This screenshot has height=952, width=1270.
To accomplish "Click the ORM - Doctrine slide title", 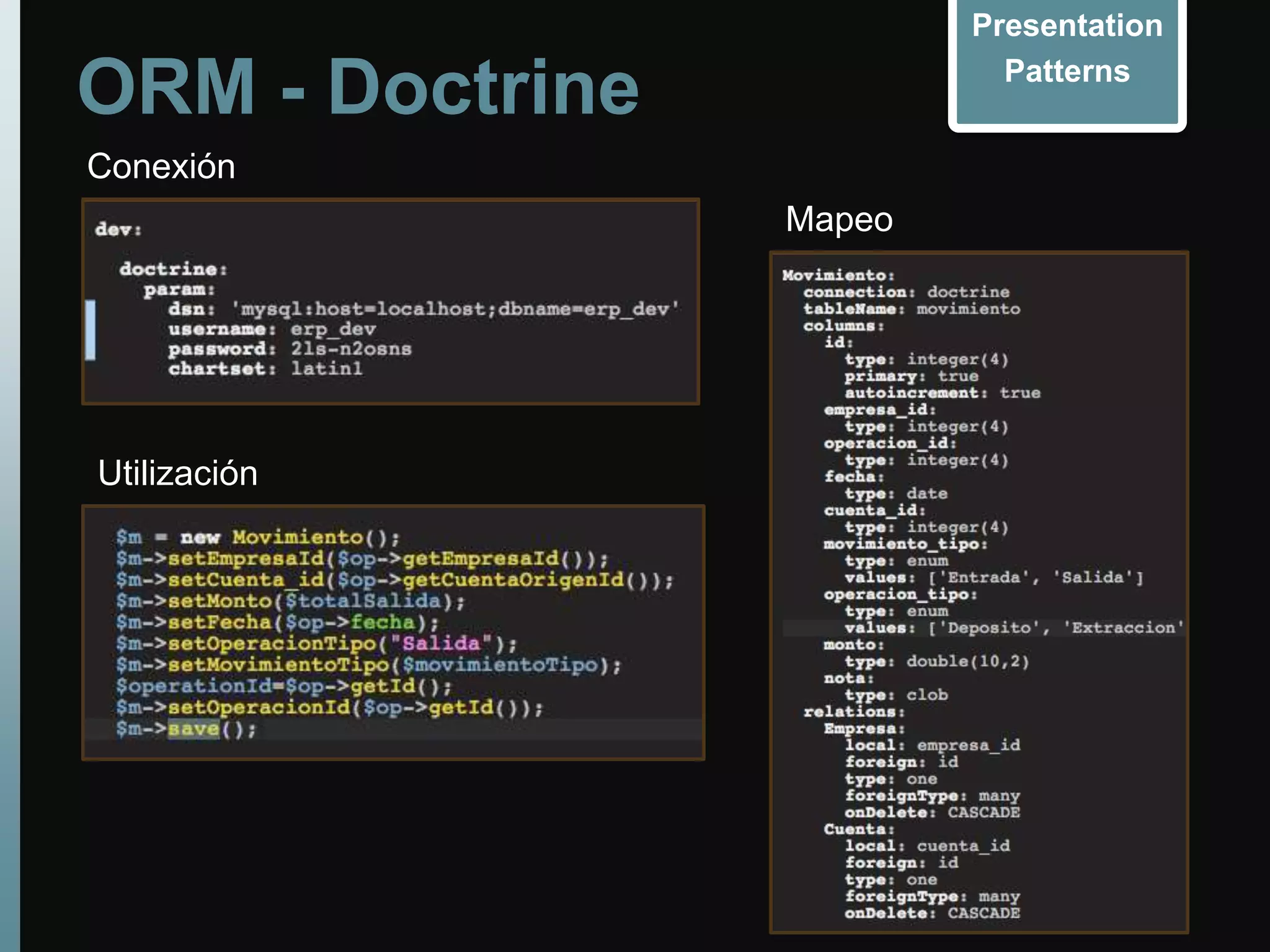I will 358,87.
